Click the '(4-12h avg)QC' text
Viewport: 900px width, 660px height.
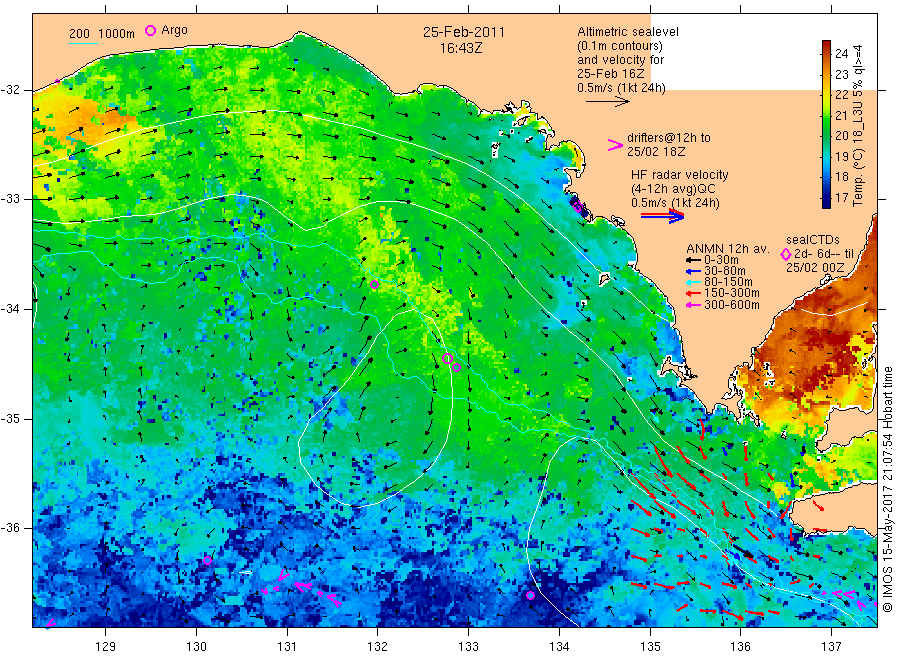click(673, 189)
